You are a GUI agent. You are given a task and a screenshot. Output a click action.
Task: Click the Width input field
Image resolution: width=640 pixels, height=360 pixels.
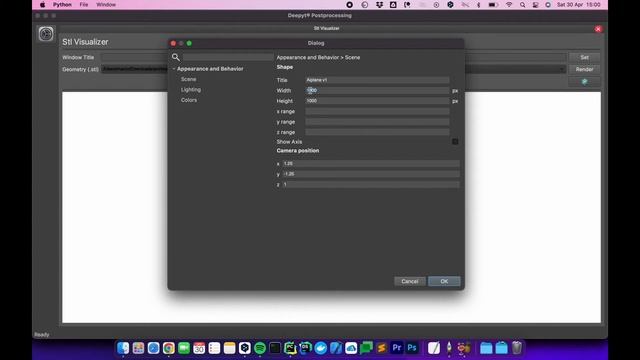click(x=377, y=90)
